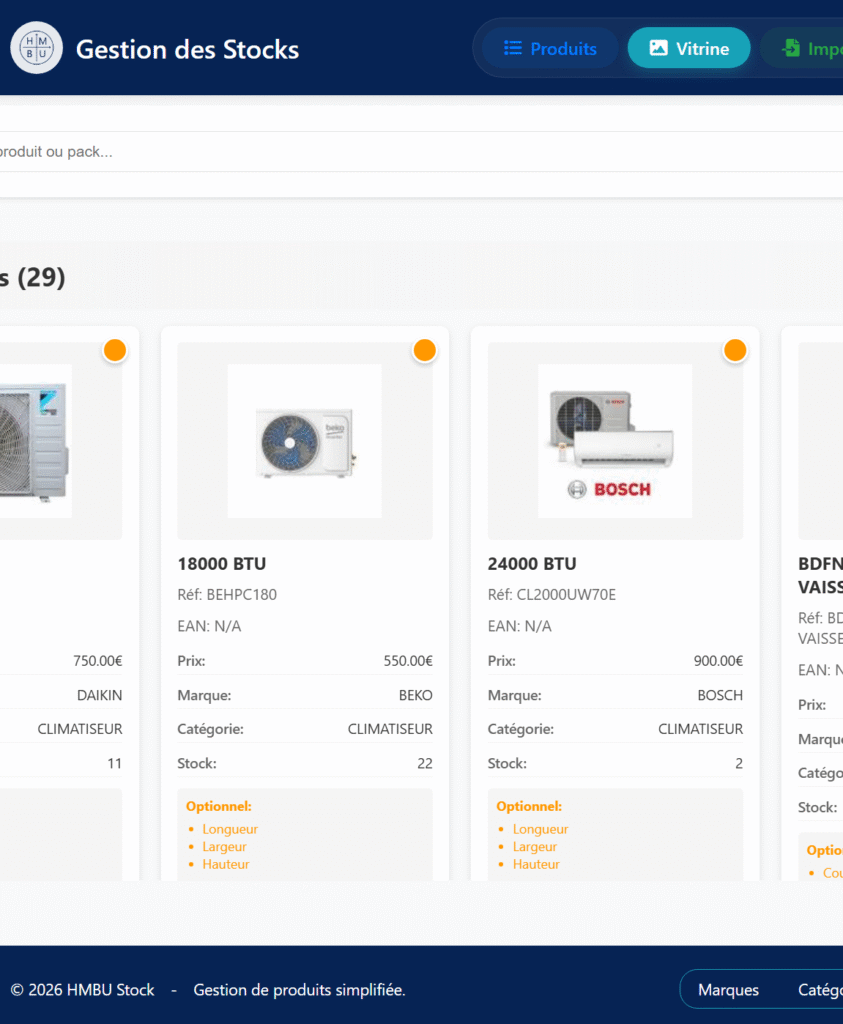The height and width of the screenshot is (1024, 843).
Task: Select the 24000 BTU product title
Action: tap(532, 564)
